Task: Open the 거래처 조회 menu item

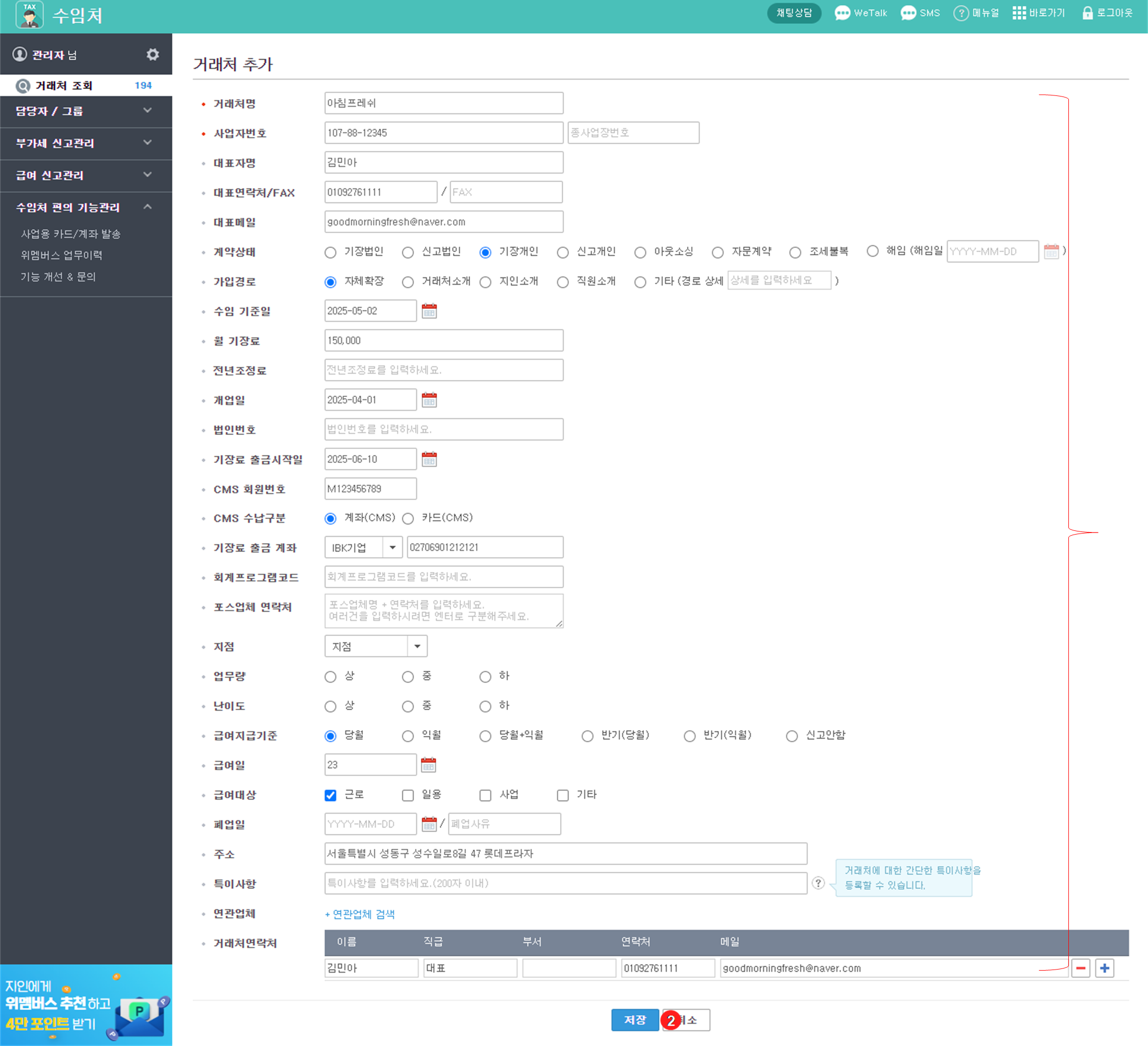Action: click(x=64, y=85)
